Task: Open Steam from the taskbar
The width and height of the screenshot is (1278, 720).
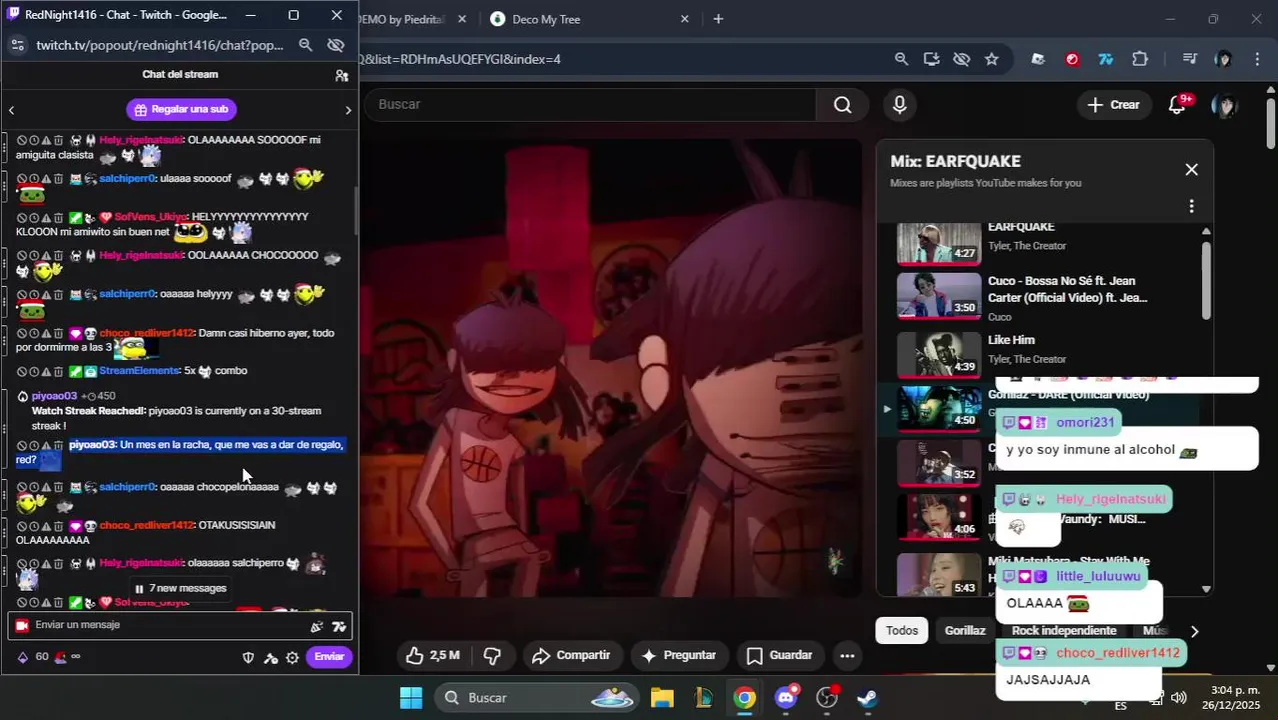Action: [867, 698]
